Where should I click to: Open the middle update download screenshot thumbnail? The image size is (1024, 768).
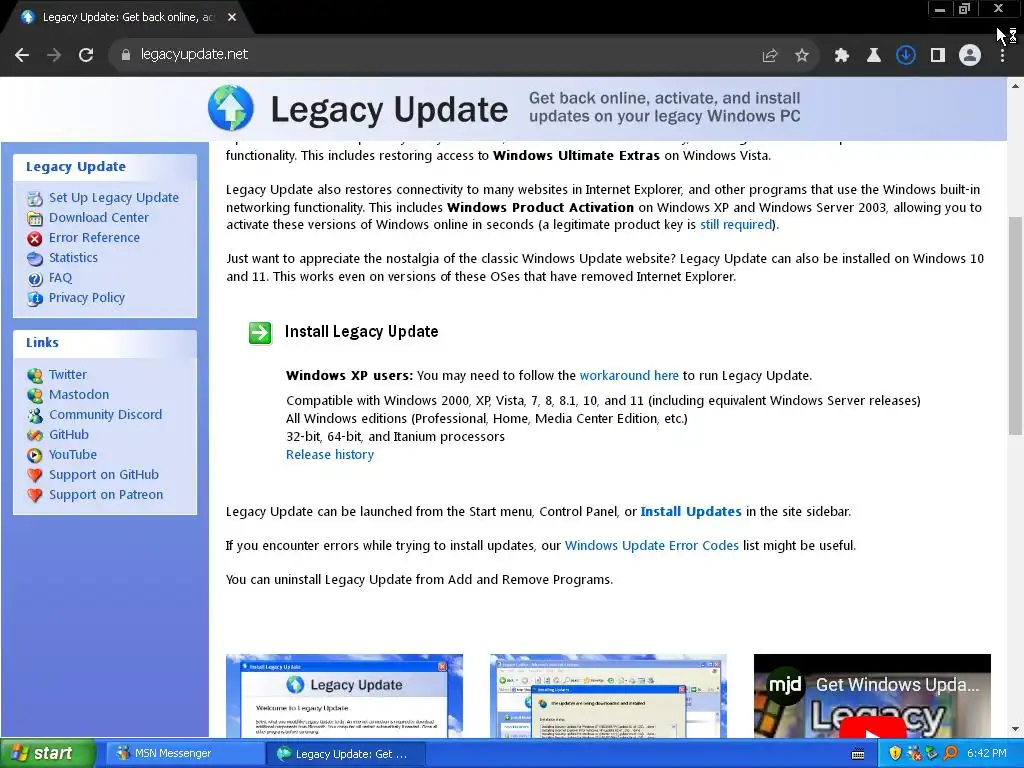608,696
